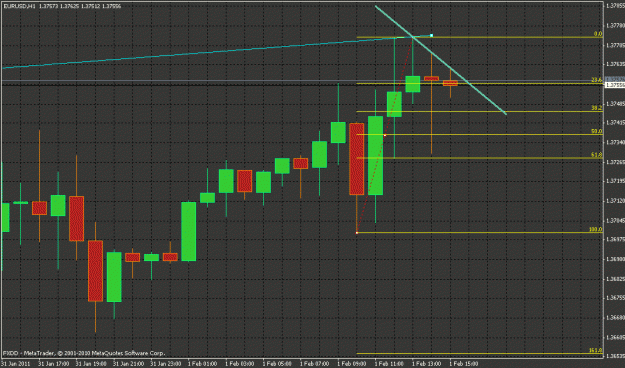The height and width of the screenshot is (368, 625).
Task: Click the green candle at 1 Feb 13:00
Action: (413, 84)
